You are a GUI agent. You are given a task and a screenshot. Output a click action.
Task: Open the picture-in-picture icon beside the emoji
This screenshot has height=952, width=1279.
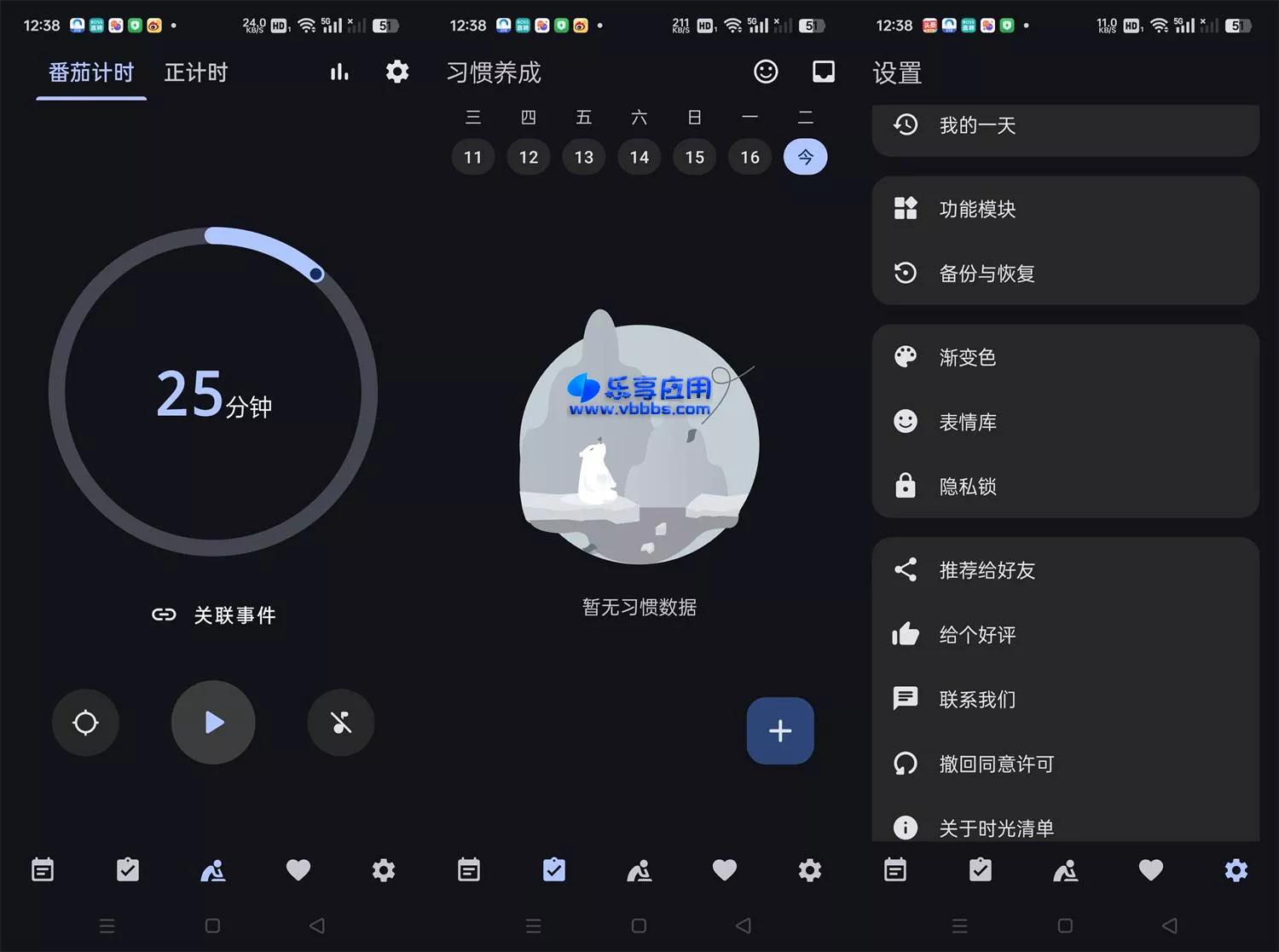(823, 72)
